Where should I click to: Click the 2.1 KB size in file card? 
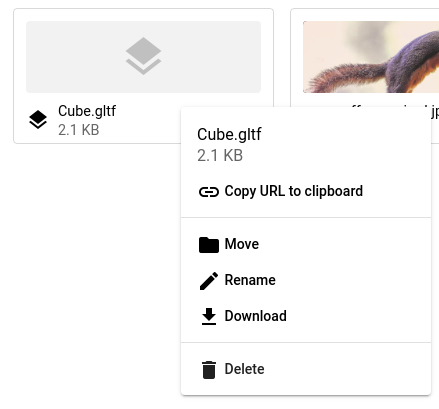pyautogui.click(x=79, y=130)
